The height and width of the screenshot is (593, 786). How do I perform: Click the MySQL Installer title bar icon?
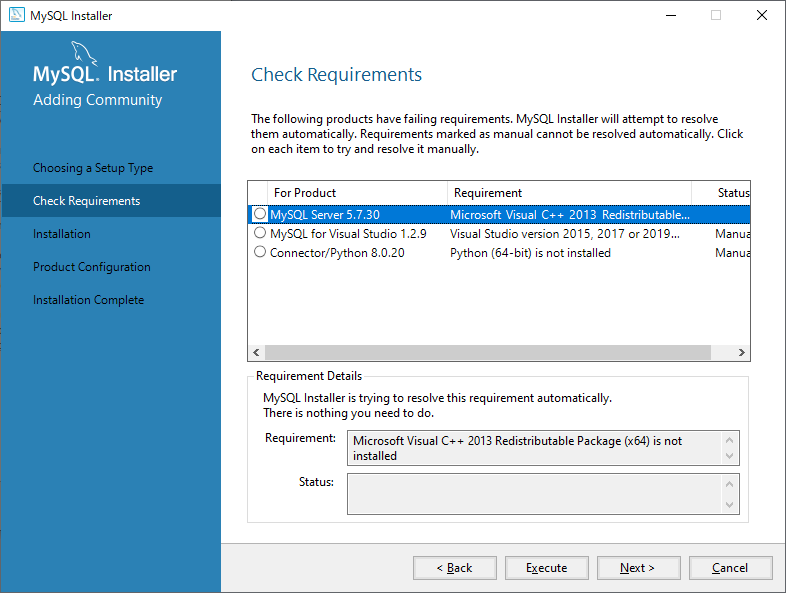[x=17, y=15]
